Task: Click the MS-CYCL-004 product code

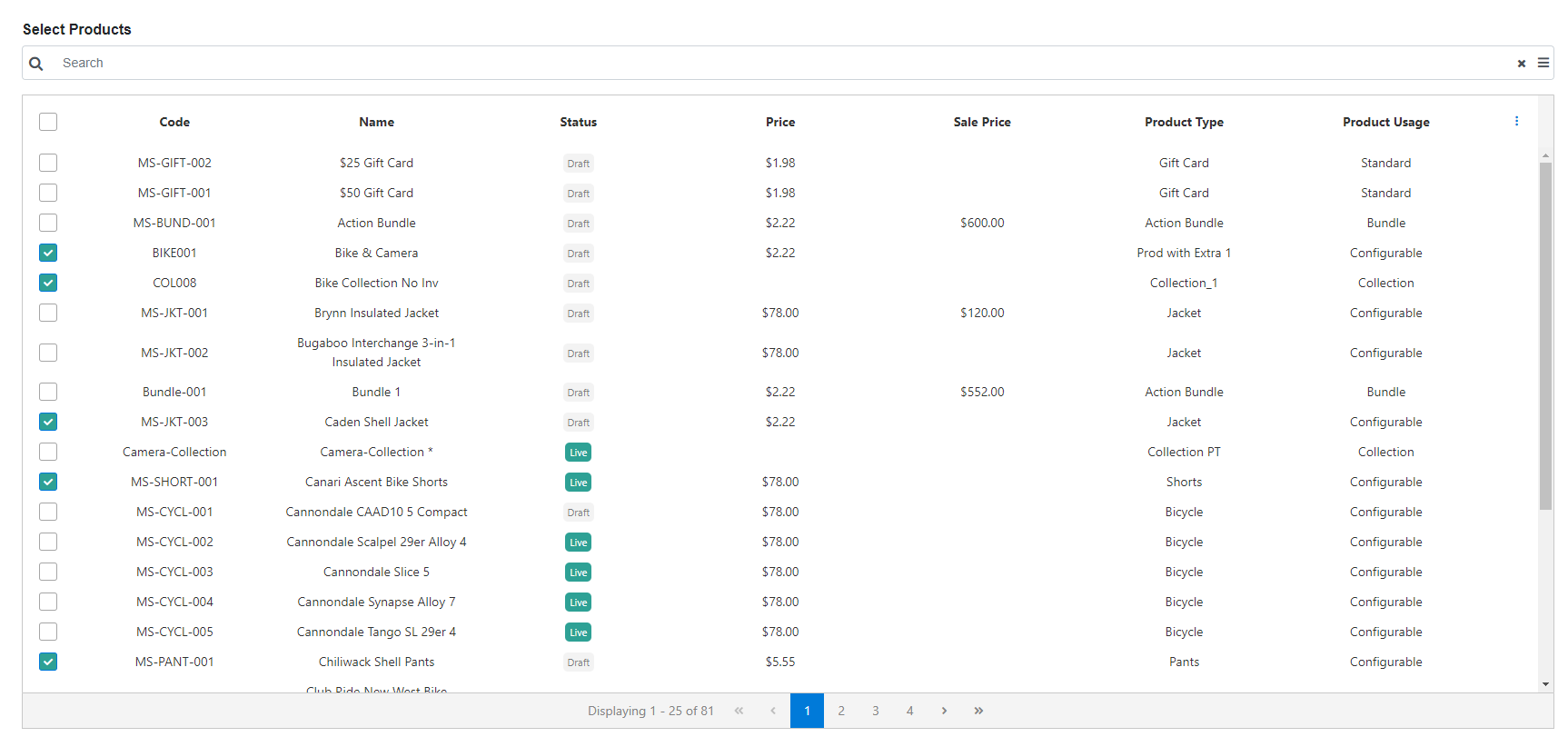Action: click(174, 602)
